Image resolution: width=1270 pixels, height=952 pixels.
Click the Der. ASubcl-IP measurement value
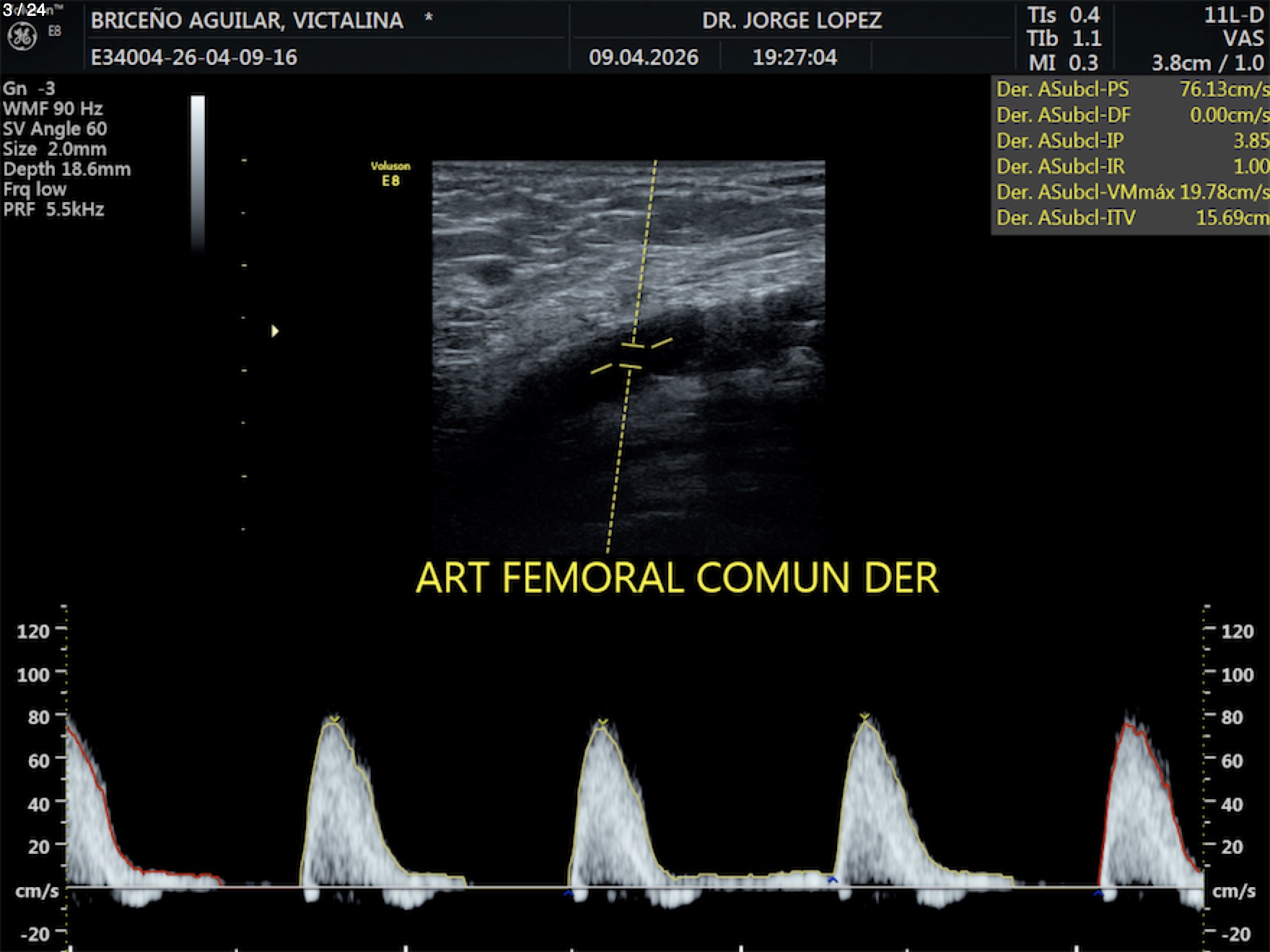pyautogui.click(x=1250, y=141)
